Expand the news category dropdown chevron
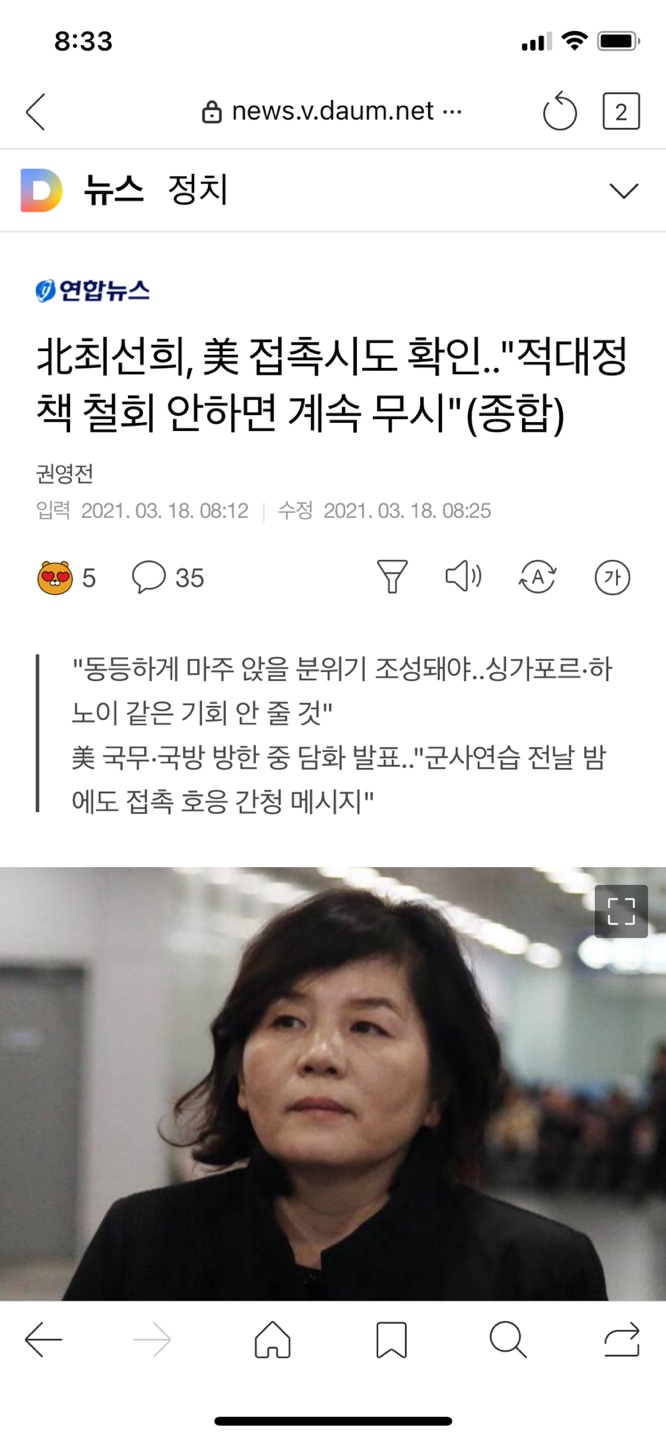 tap(624, 191)
